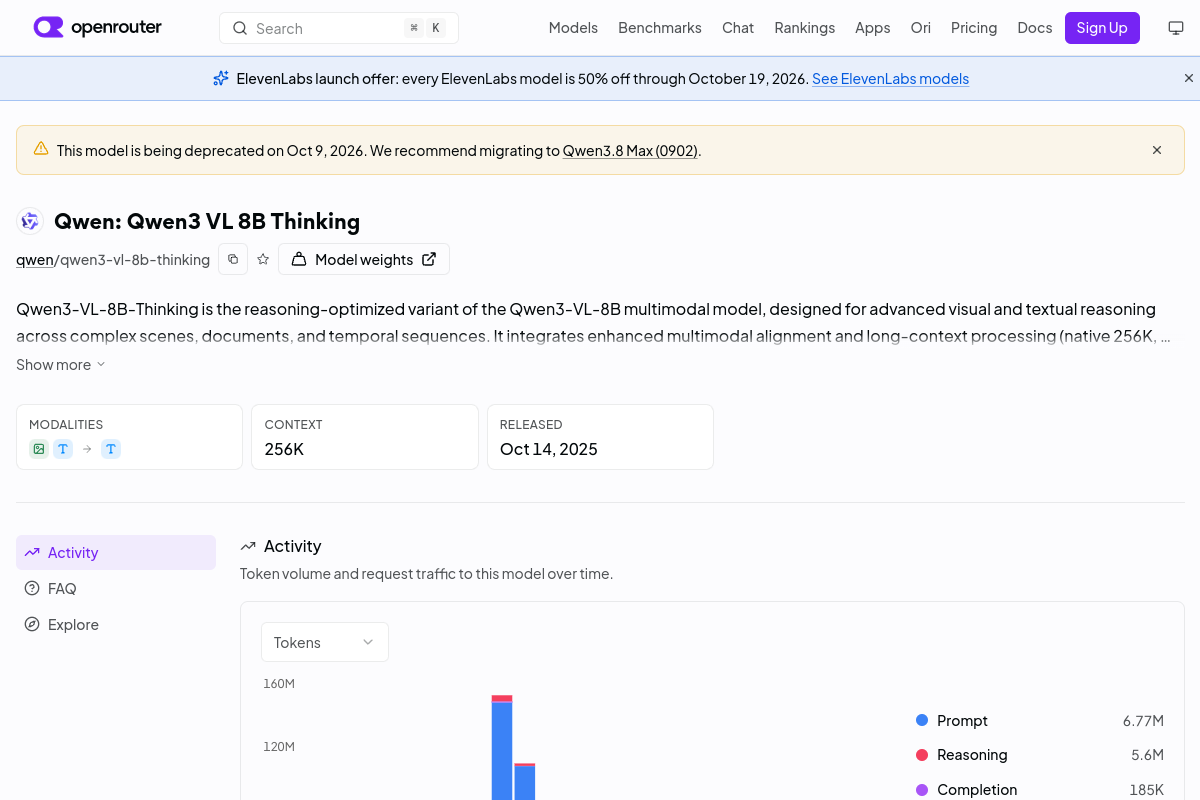Expand the description with Show more
1200x800 pixels.
point(61,365)
